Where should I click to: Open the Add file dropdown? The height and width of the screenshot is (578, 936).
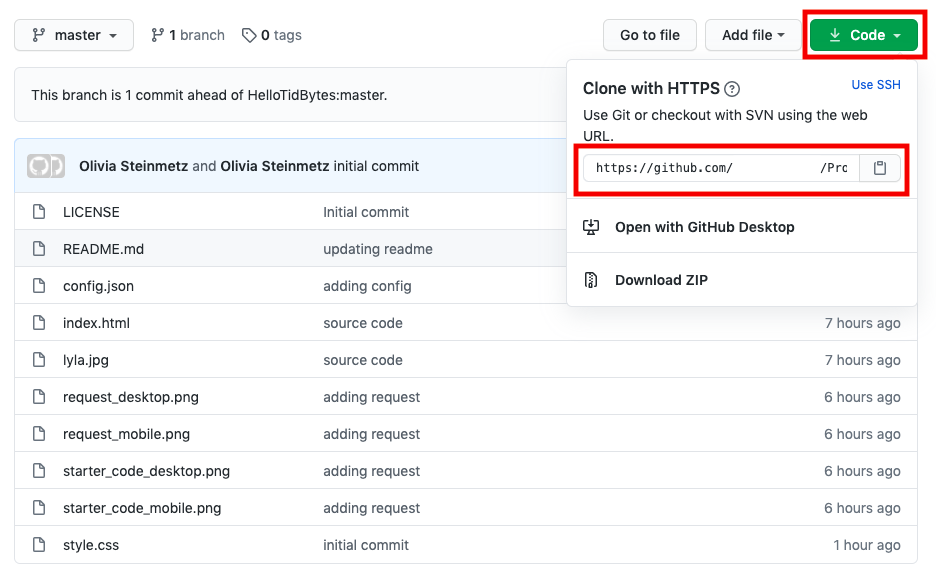(x=753, y=34)
